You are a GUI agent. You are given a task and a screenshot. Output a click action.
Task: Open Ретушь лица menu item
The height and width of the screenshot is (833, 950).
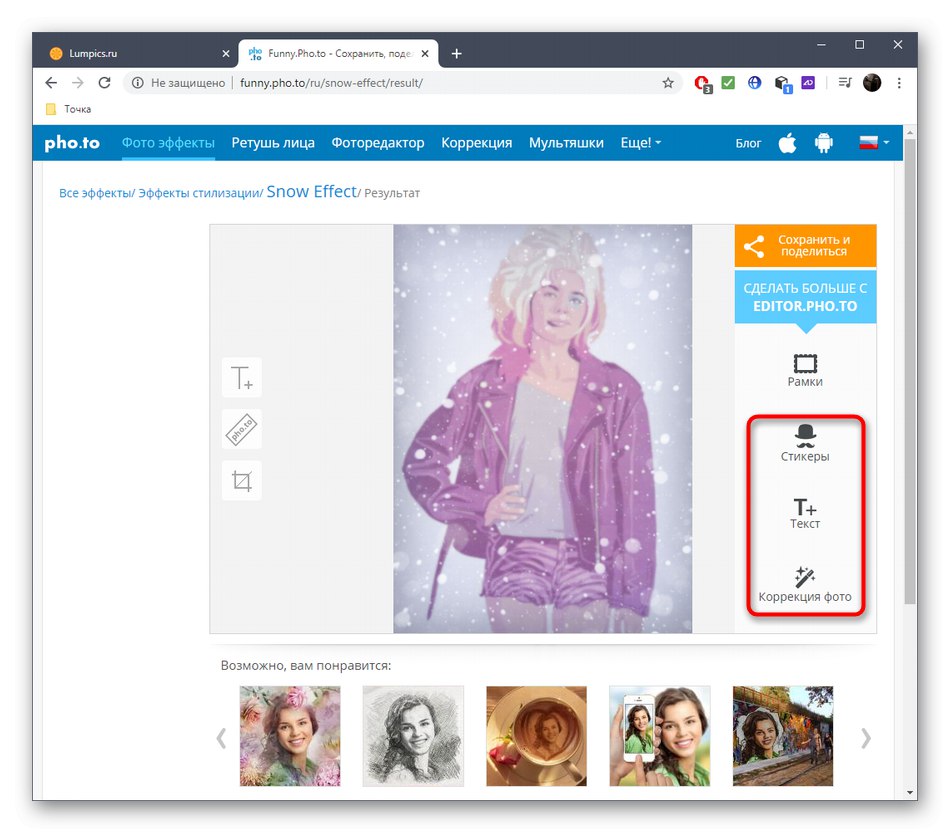(x=273, y=143)
